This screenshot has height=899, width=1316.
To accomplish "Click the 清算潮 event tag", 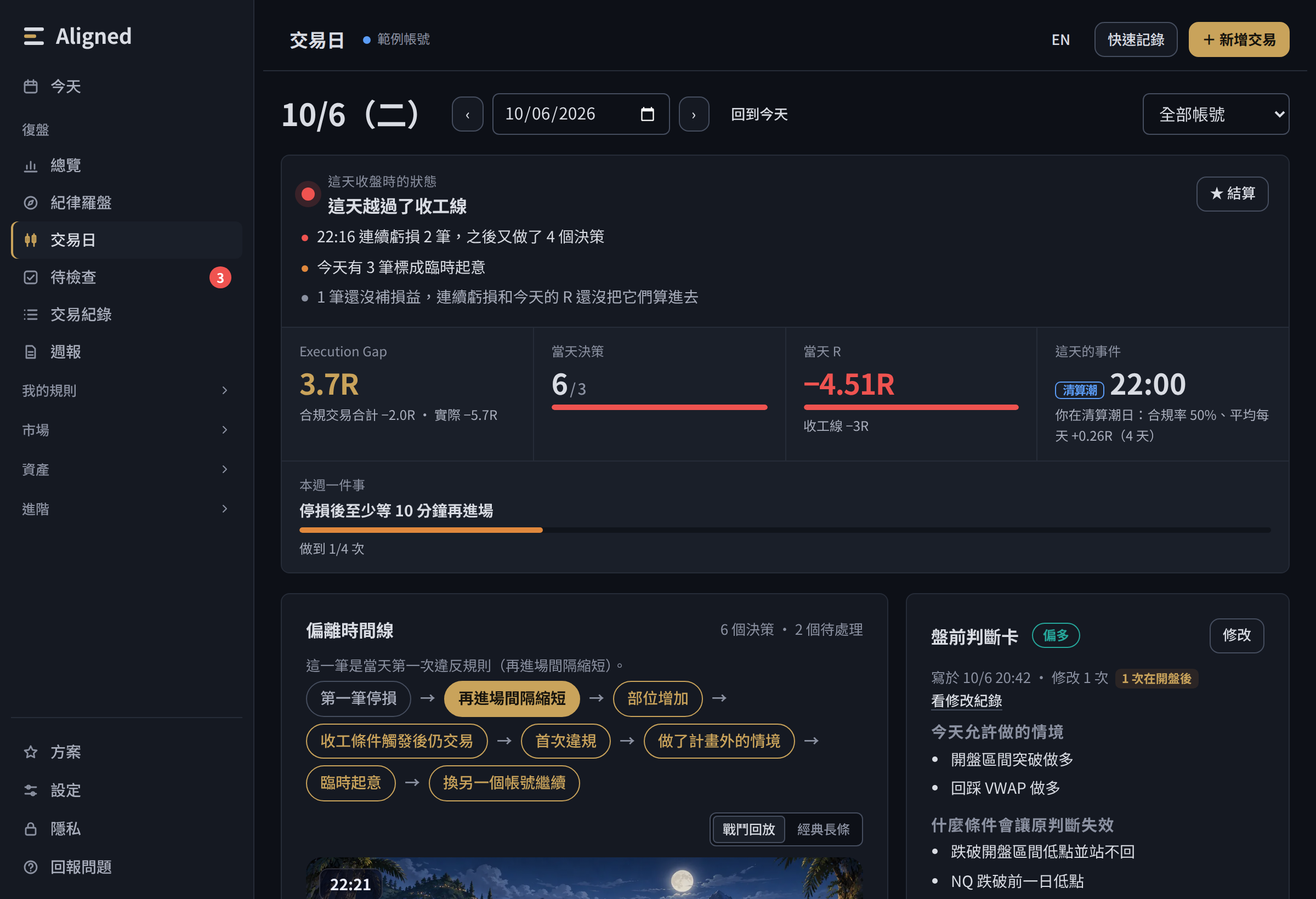I will tap(1079, 390).
